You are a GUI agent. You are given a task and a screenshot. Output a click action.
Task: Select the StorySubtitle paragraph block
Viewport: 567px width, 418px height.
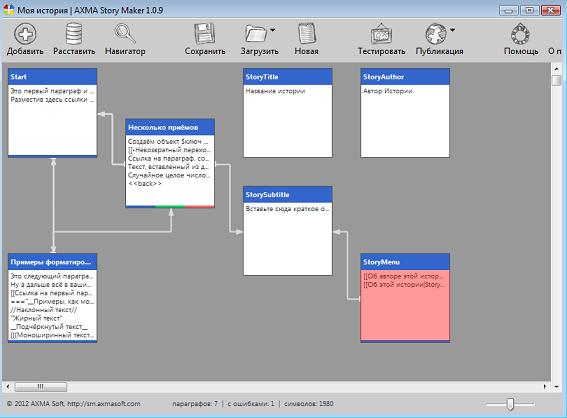288,231
